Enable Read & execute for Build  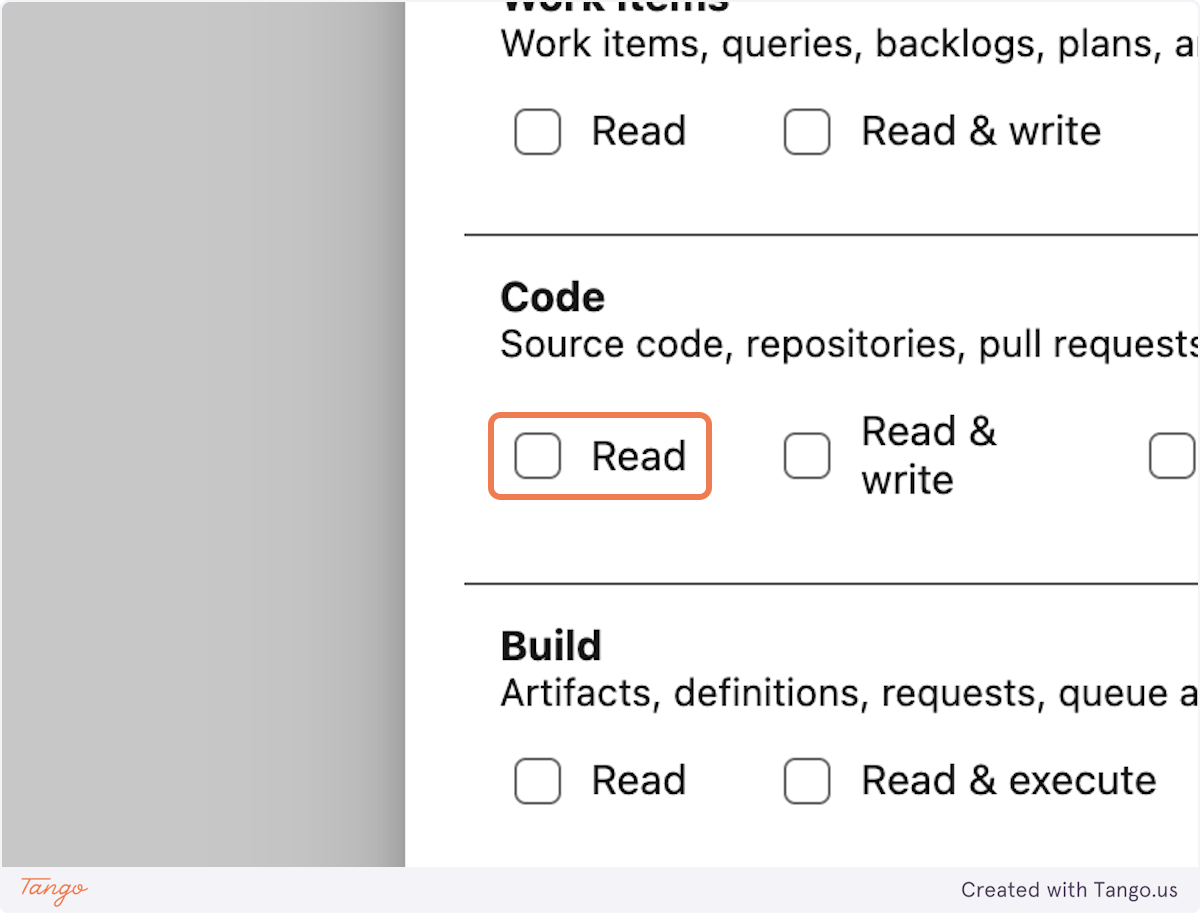807,781
